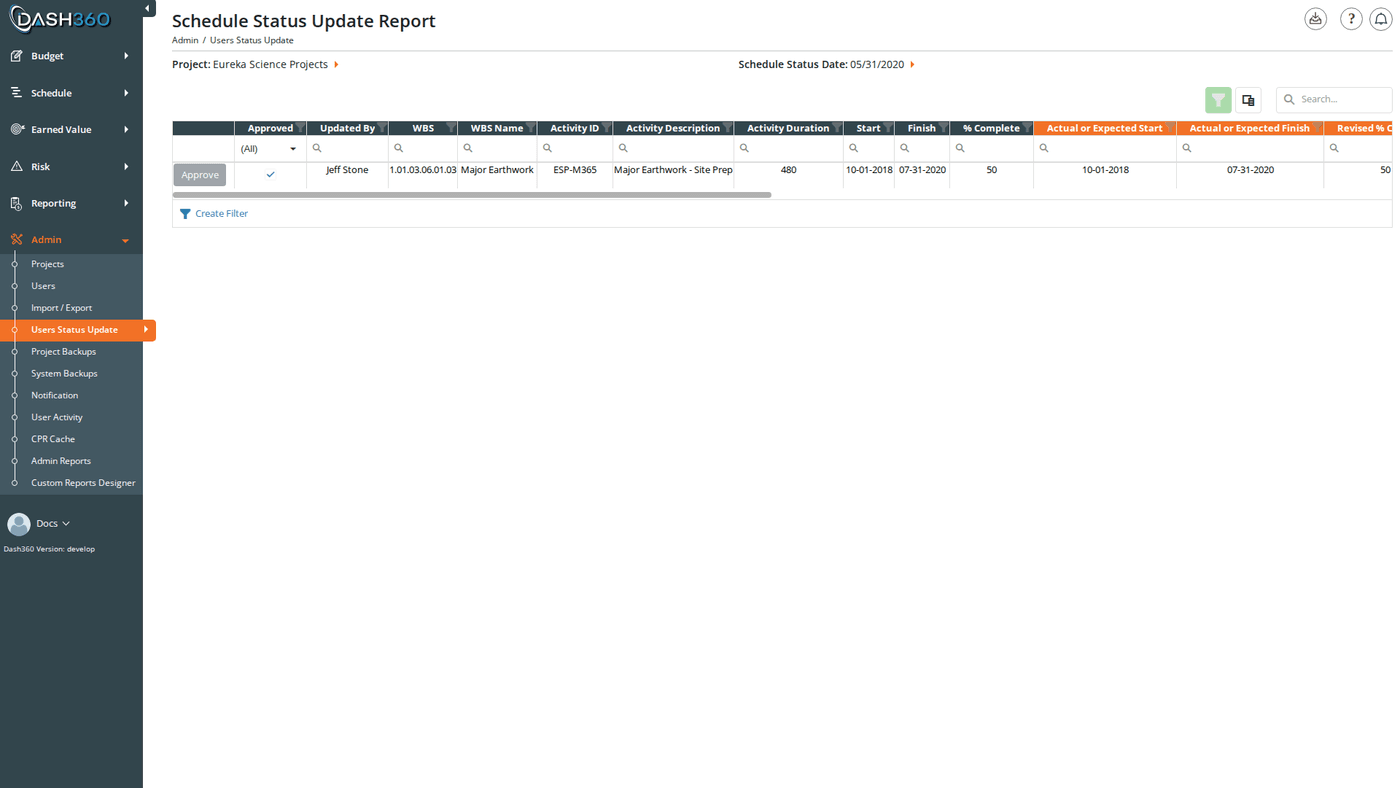
Task: Focus the Actual or Expected Start filter input
Action: point(1104,148)
